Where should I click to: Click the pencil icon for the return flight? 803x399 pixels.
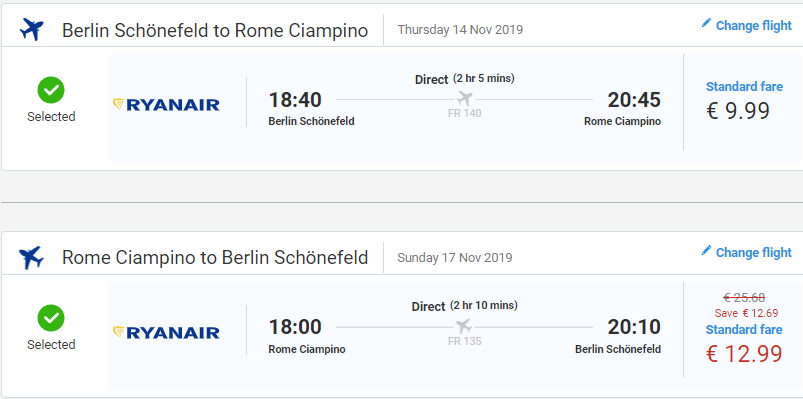tap(706, 250)
